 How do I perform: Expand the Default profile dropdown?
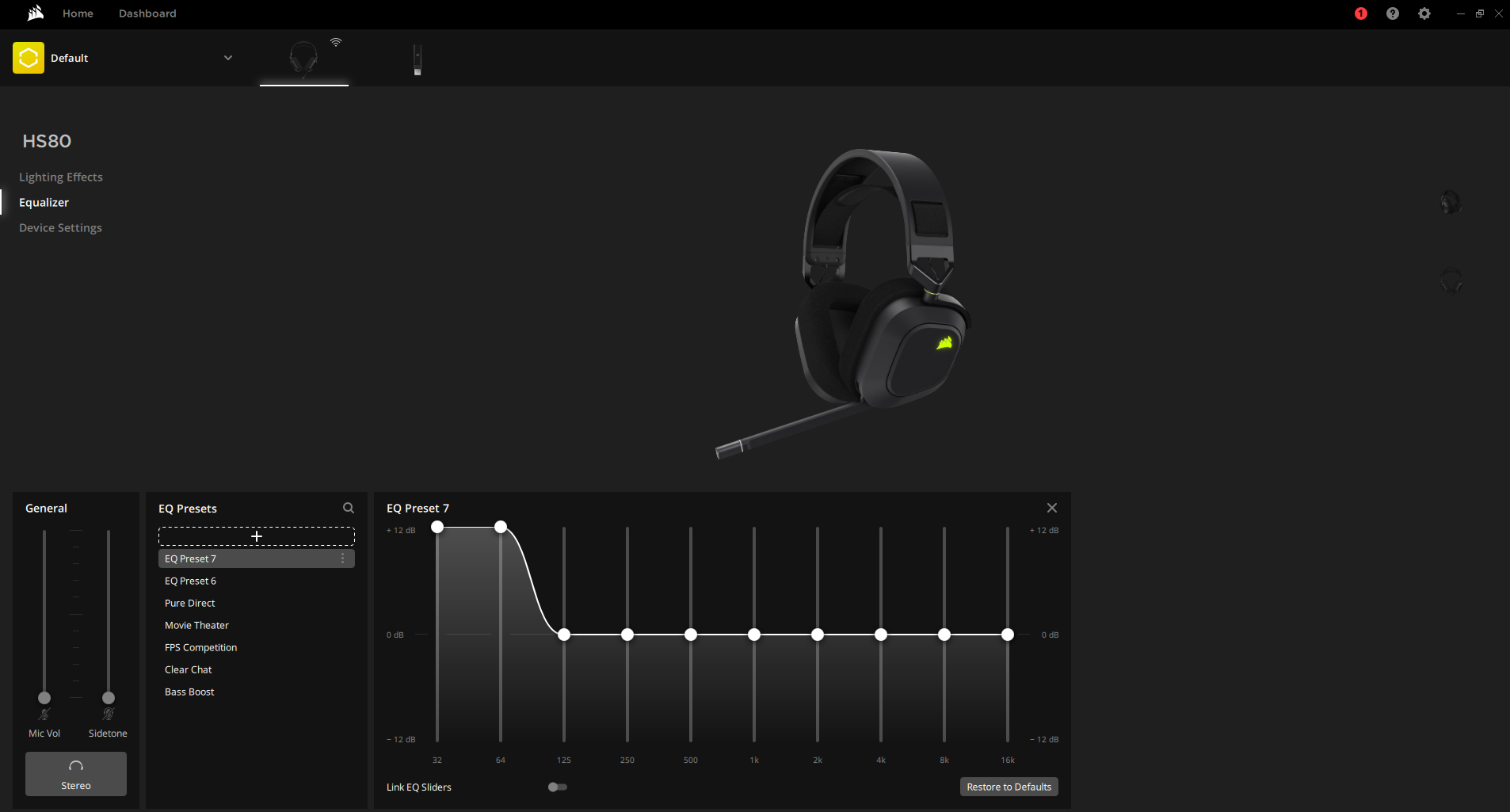[228, 58]
